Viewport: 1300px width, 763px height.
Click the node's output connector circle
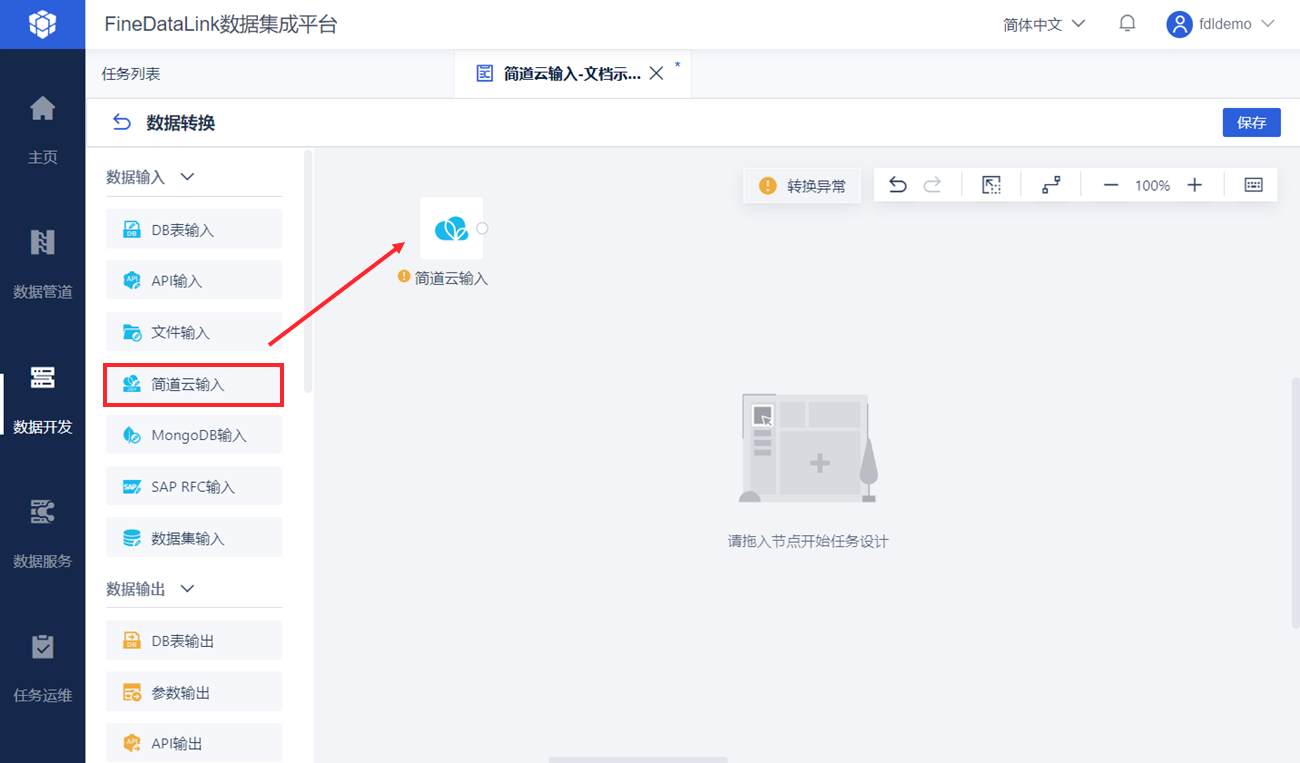pyautogui.click(x=482, y=228)
